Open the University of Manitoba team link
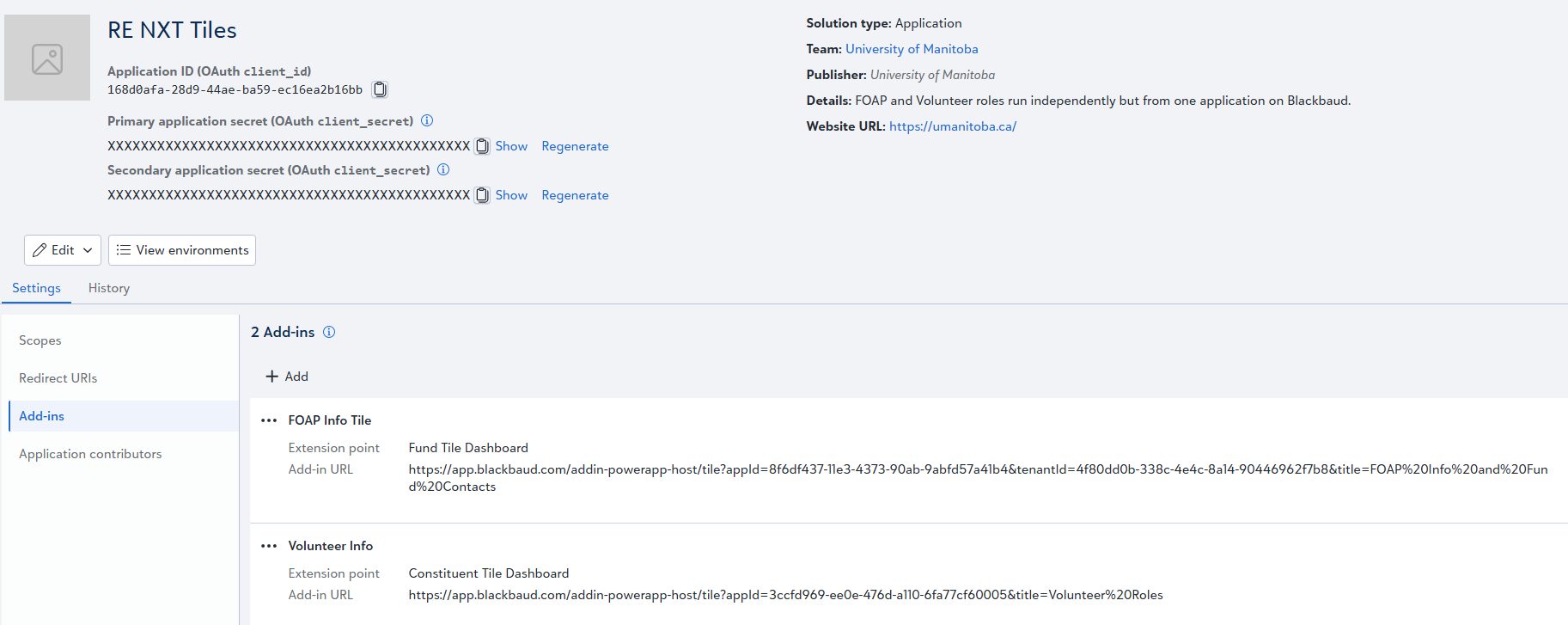The width and height of the screenshot is (1568, 625). (912, 49)
